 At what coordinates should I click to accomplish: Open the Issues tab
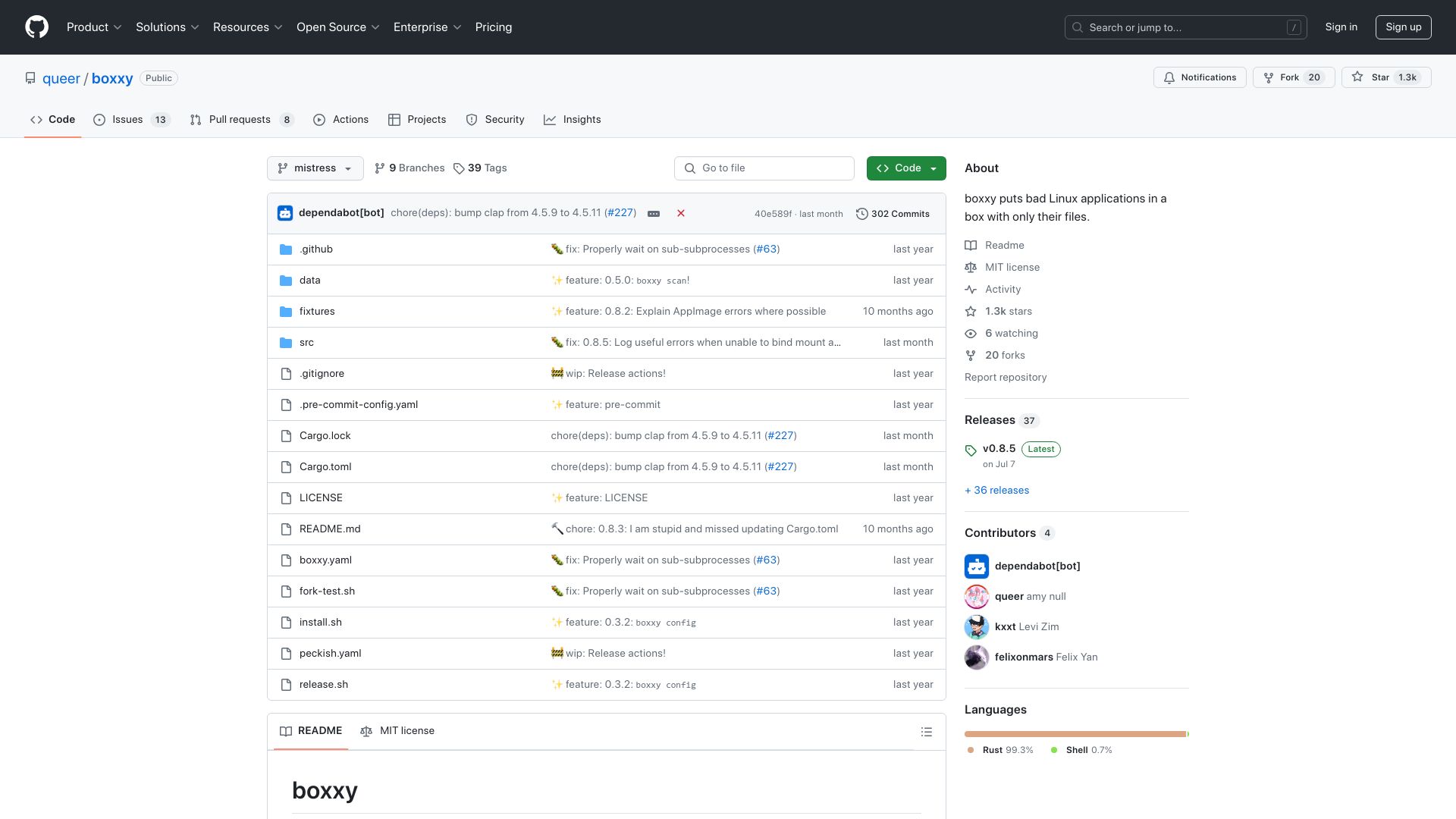(x=132, y=120)
